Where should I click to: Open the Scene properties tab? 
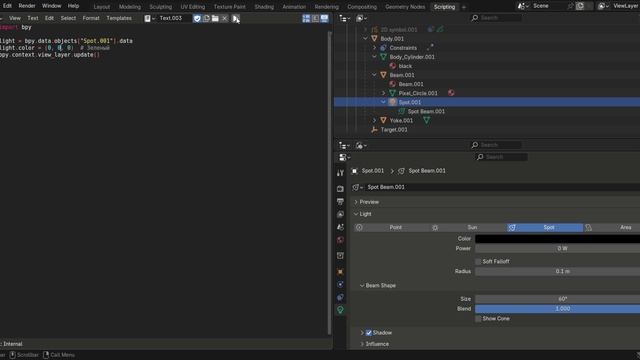coord(340,227)
